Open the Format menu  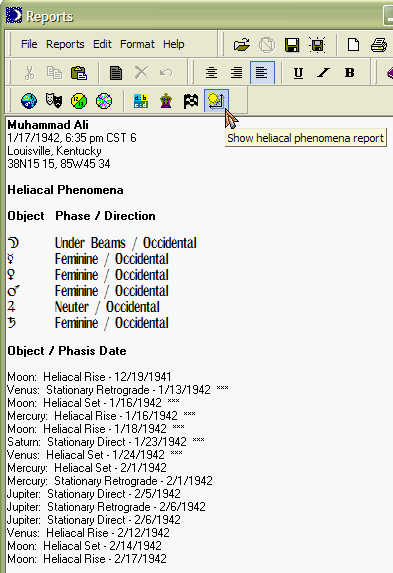(x=137, y=44)
